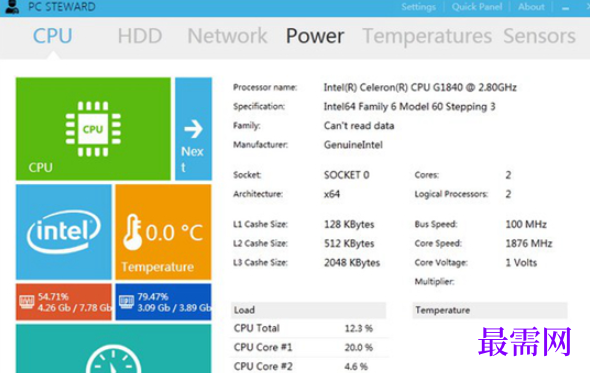Click the Temperature section header on right
Viewport: 590px width, 373px height.
pyautogui.click(x=490, y=310)
